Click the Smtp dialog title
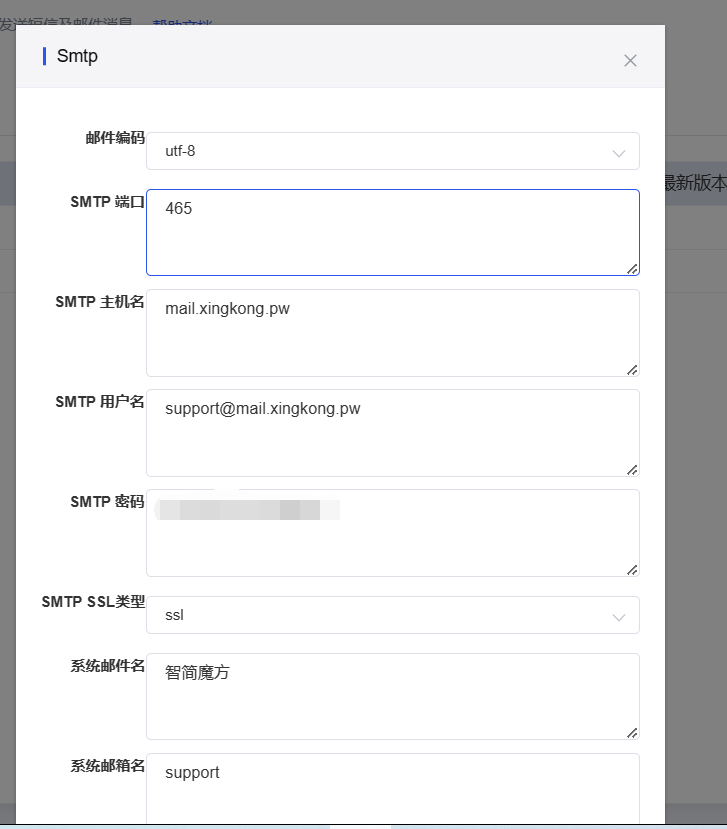 (x=77, y=56)
